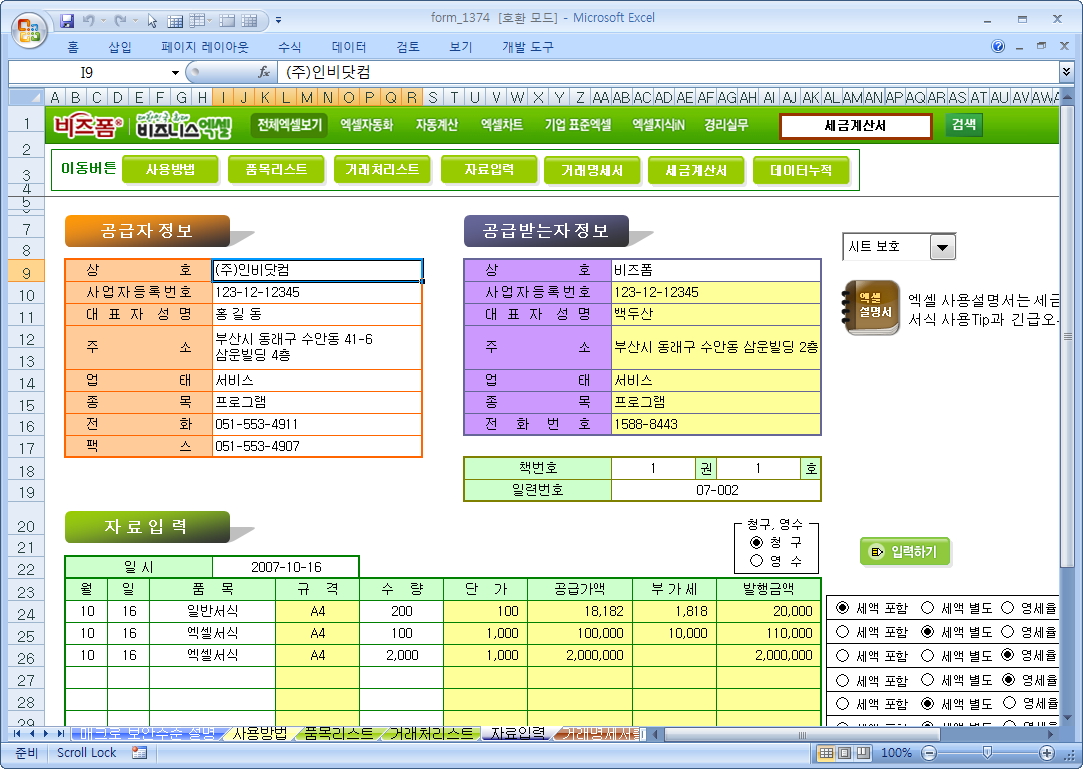Select the 청구 radio button
Viewport: 1083px width, 769px height.
click(x=756, y=542)
